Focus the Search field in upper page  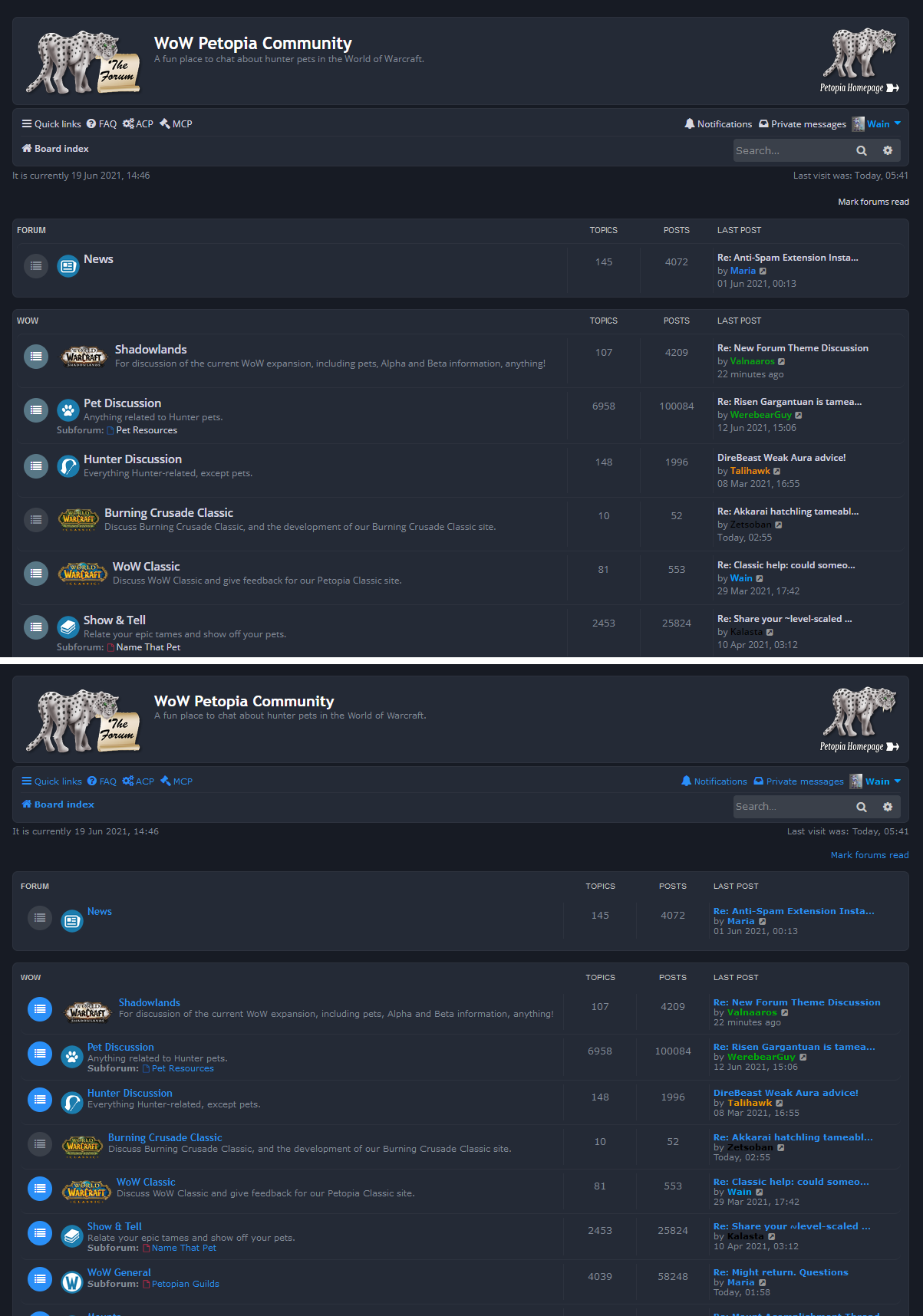coord(792,151)
